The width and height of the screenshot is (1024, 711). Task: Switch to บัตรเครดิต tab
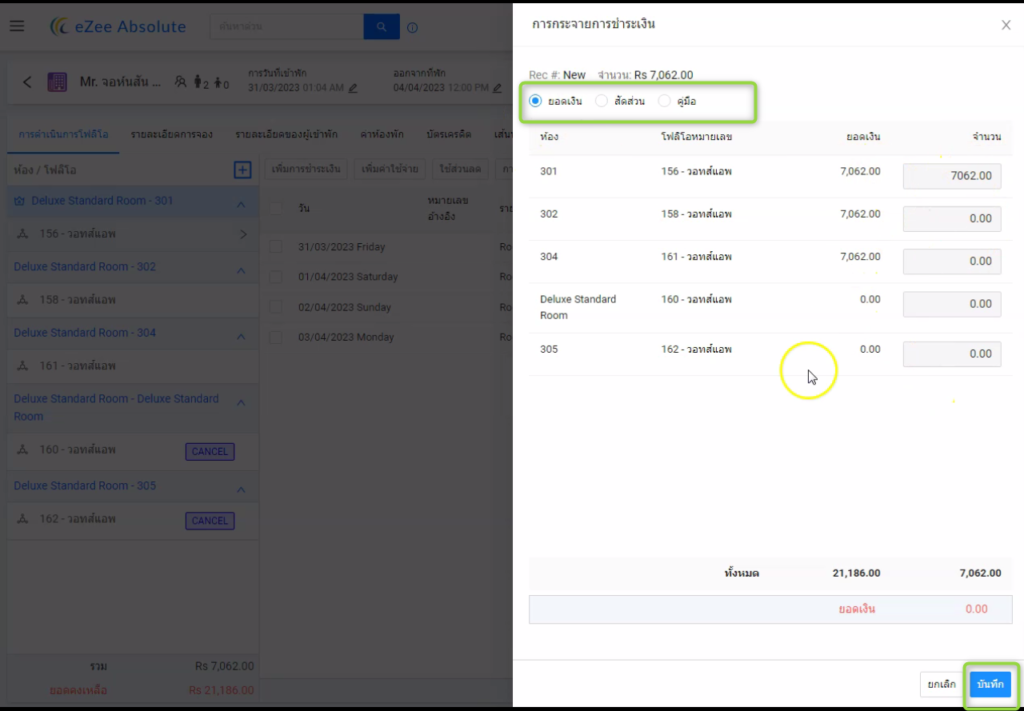[449, 134]
